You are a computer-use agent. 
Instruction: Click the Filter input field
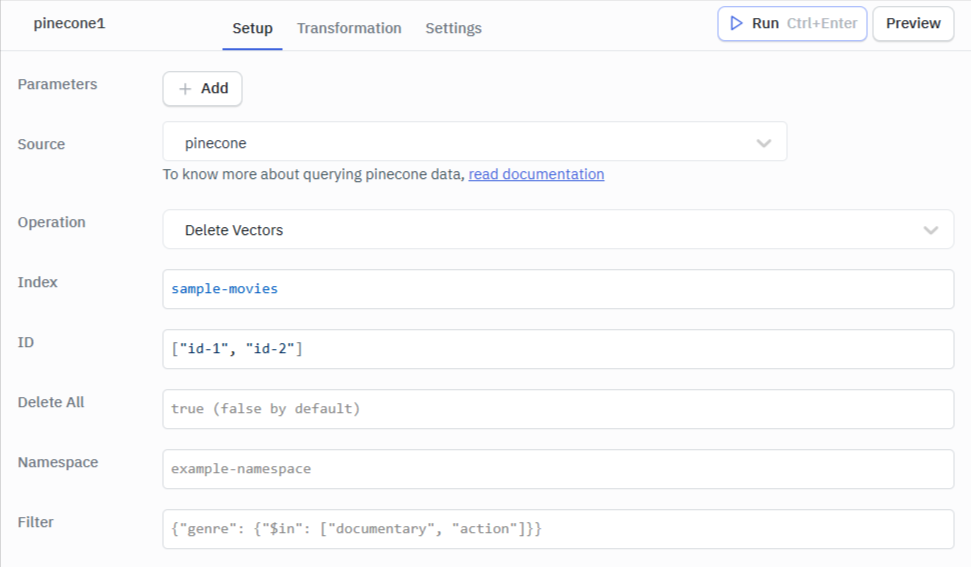558,529
